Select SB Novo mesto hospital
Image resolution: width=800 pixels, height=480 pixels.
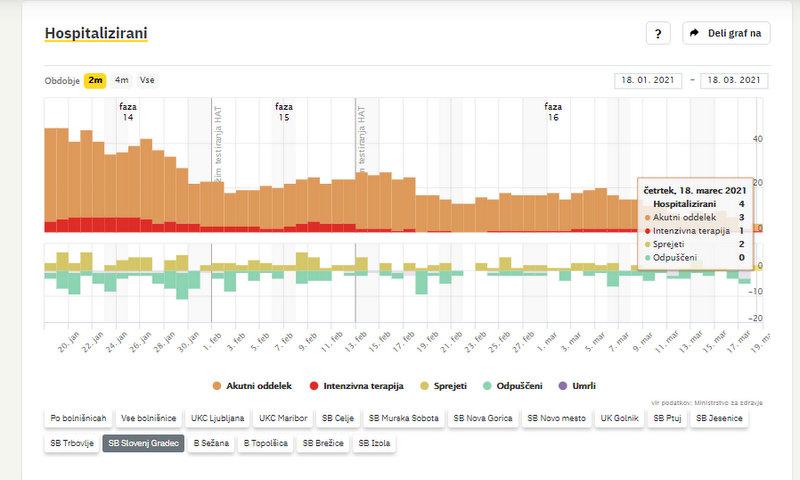pos(559,418)
